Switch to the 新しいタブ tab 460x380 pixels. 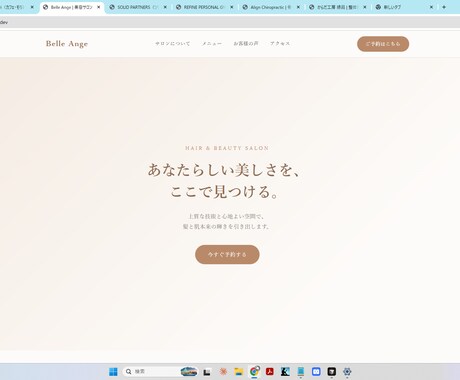[403, 7]
